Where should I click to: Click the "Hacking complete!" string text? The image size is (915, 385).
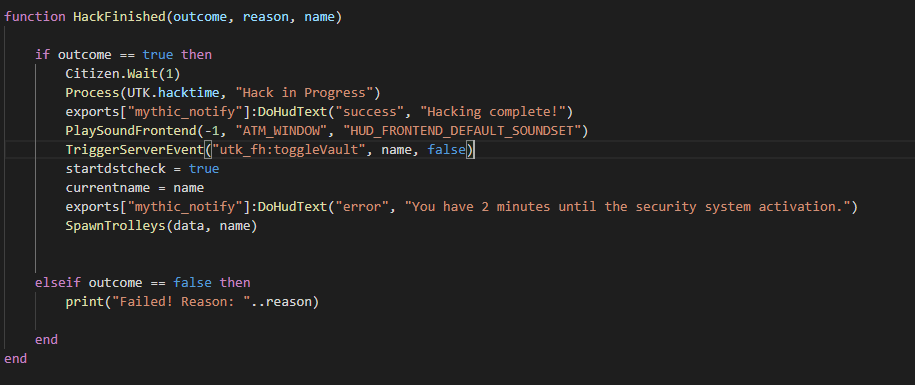point(493,111)
